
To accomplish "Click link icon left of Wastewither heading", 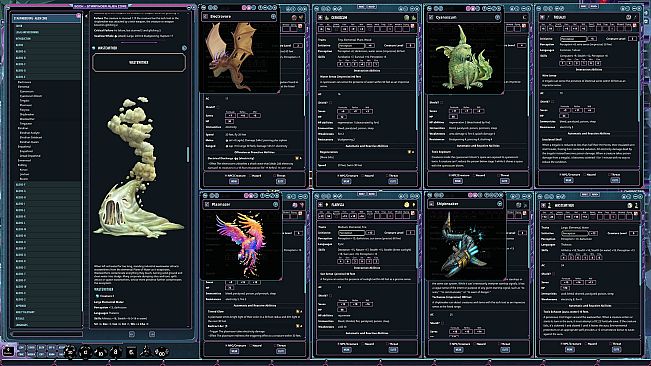I will 94,48.
